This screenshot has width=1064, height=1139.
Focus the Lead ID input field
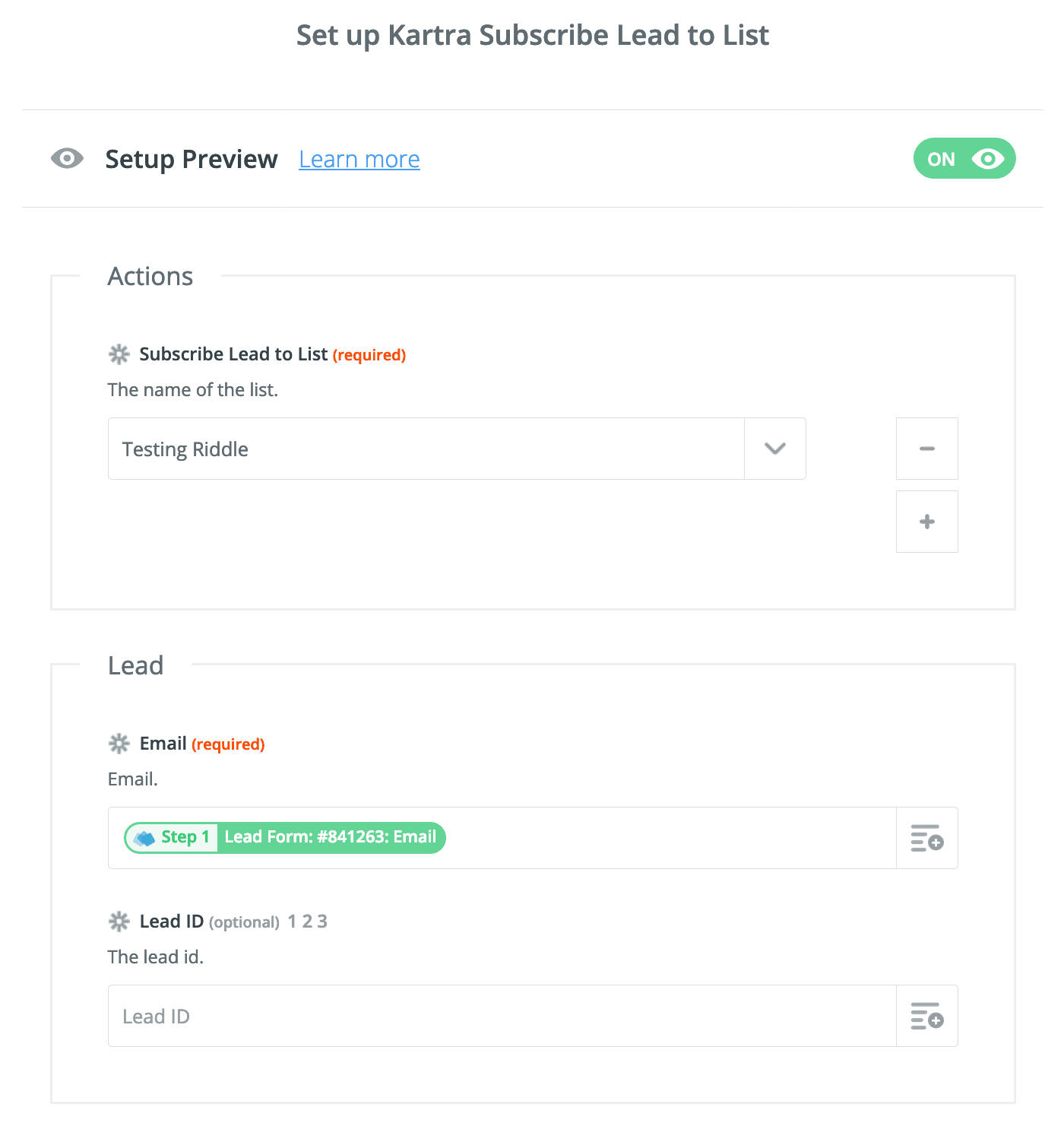(502, 1016)
